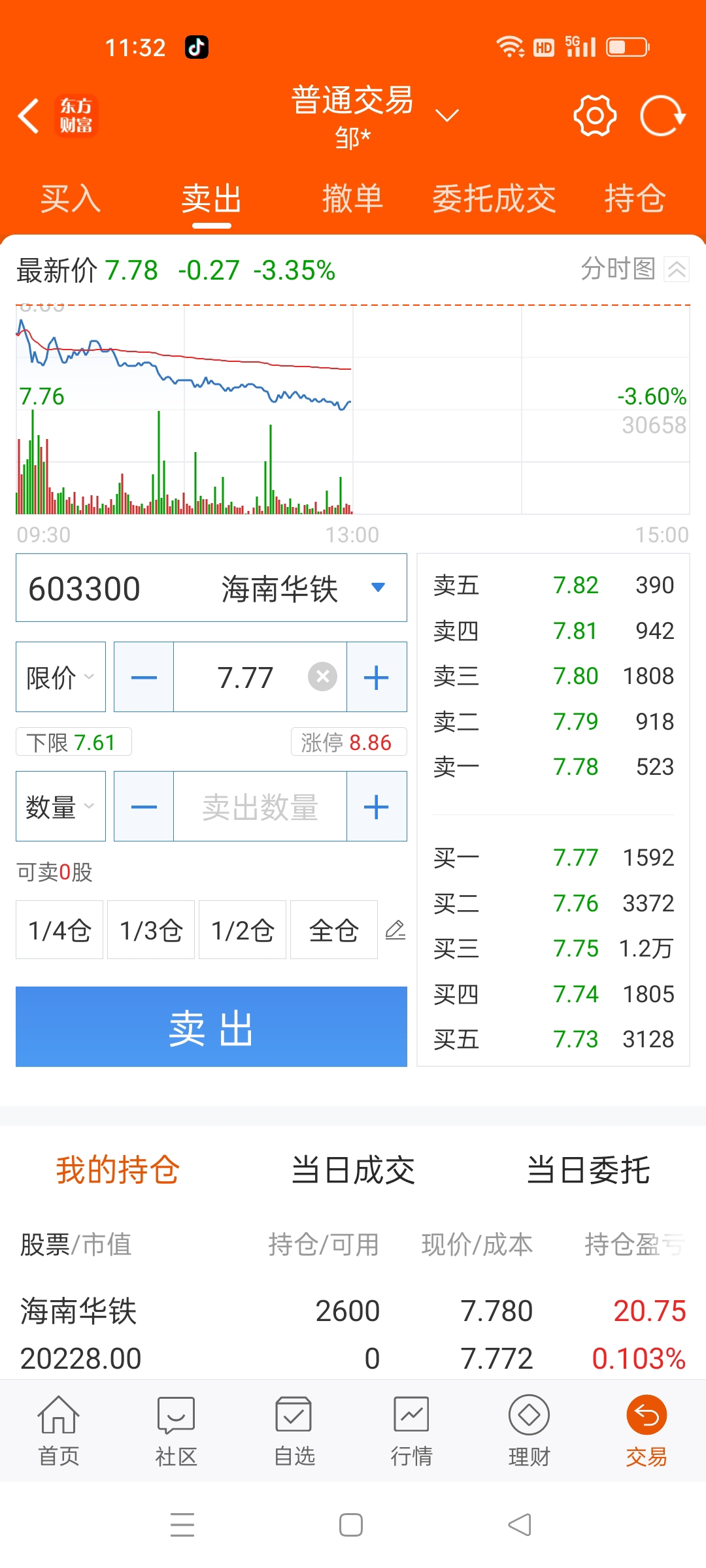The image size is (706, 1568).
Task: Select 卖三 price 7.80 row
Action: pyautogui.click(x=553, y=676)
